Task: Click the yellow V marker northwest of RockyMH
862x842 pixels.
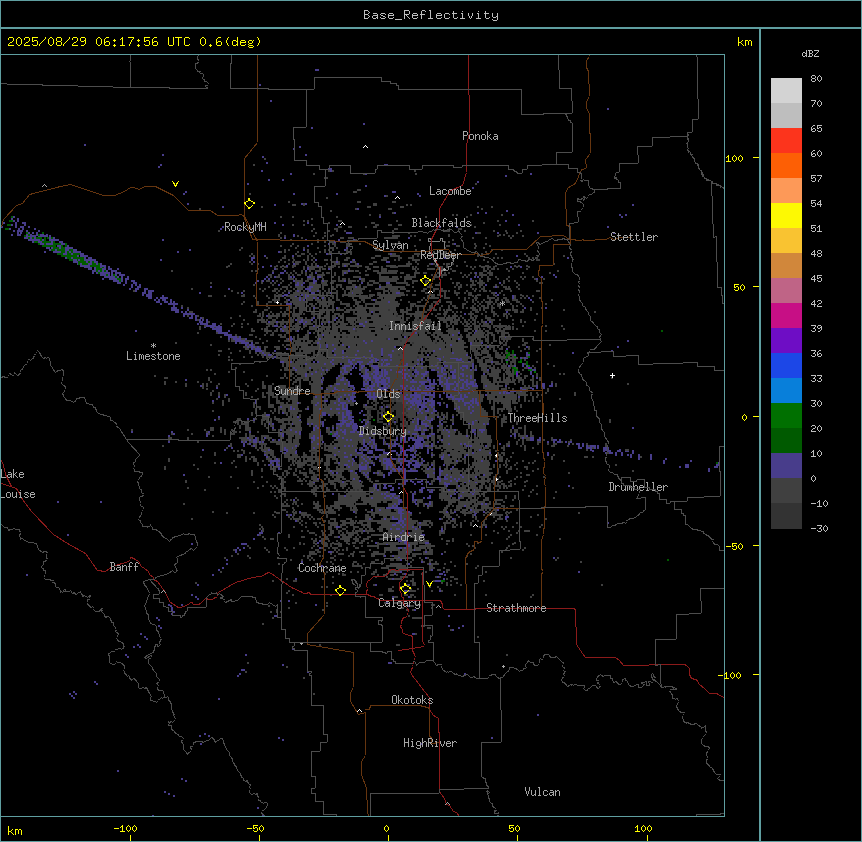Action: coord(175,184)
